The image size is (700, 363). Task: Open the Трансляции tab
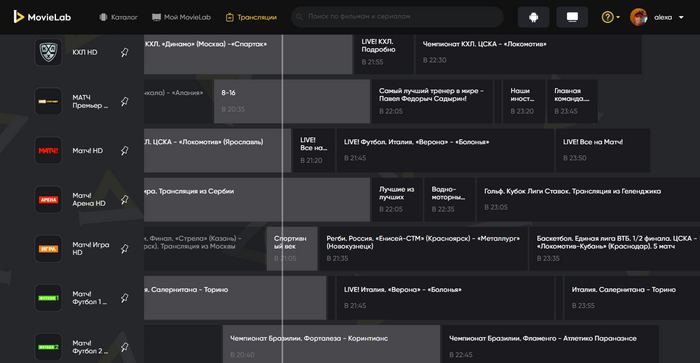pos(251,17)
